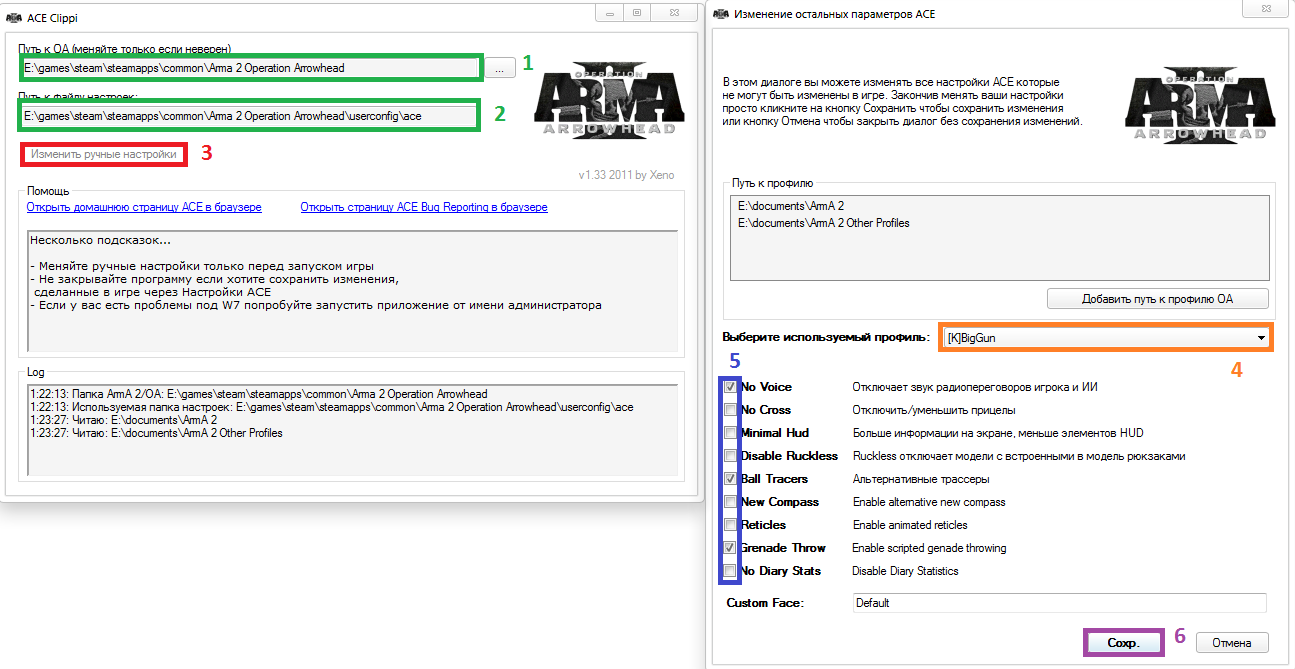This screenshot has width=1295, height=669.
Task: Click description 'Enable scripted genade throwing'
Action: [929, 548]
